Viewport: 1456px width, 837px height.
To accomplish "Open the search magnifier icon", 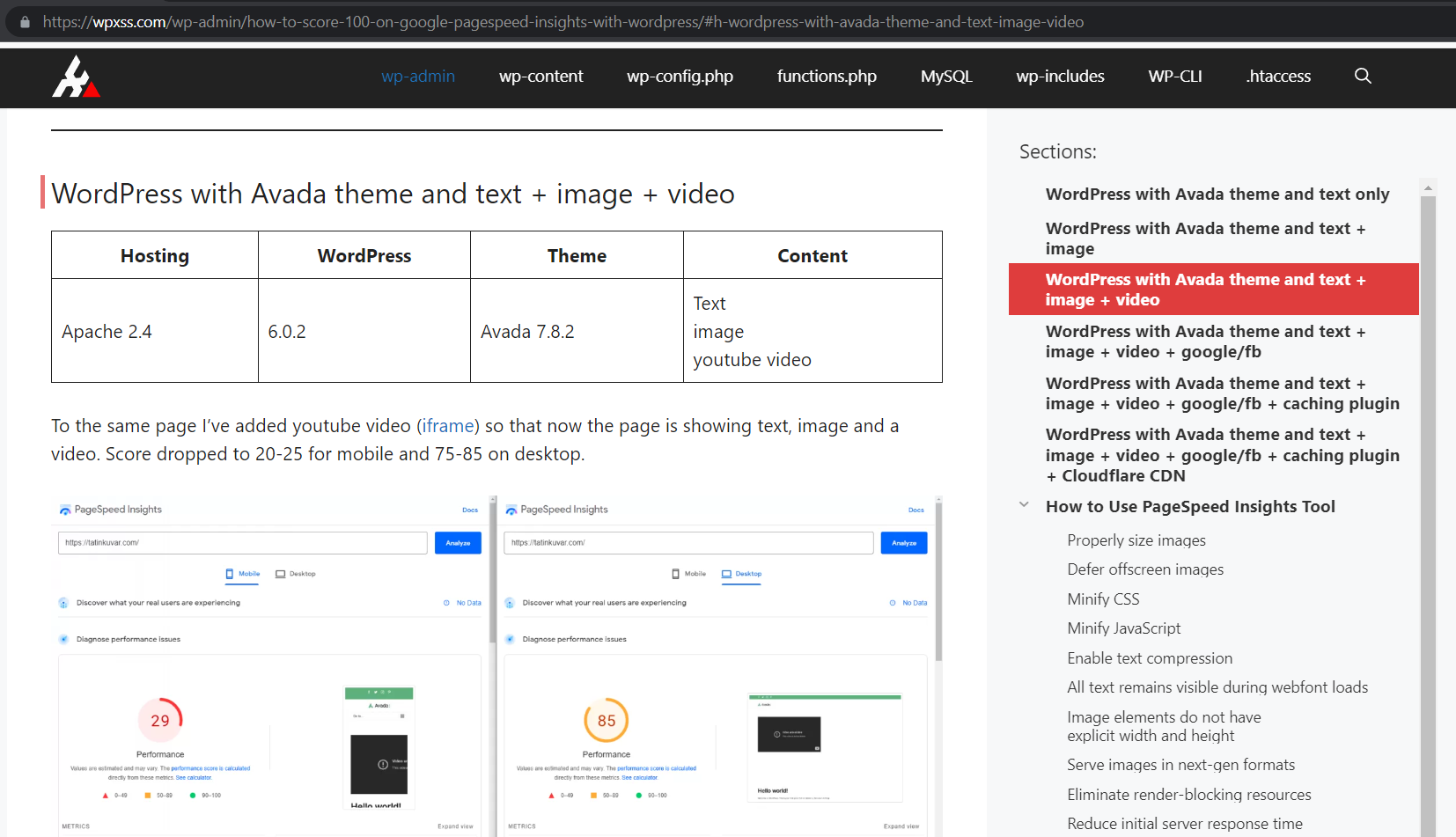I will click(1363, 76).
